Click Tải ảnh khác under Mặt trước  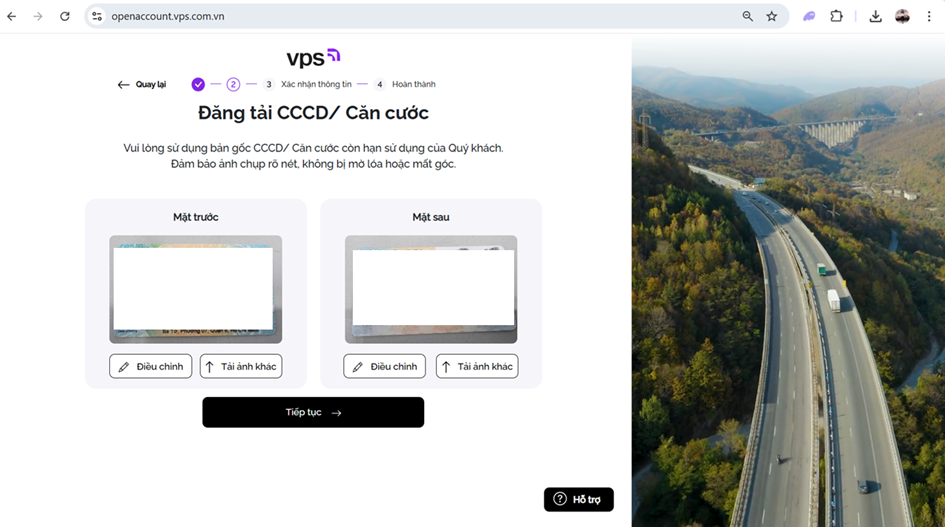click(x=241, y=366)
